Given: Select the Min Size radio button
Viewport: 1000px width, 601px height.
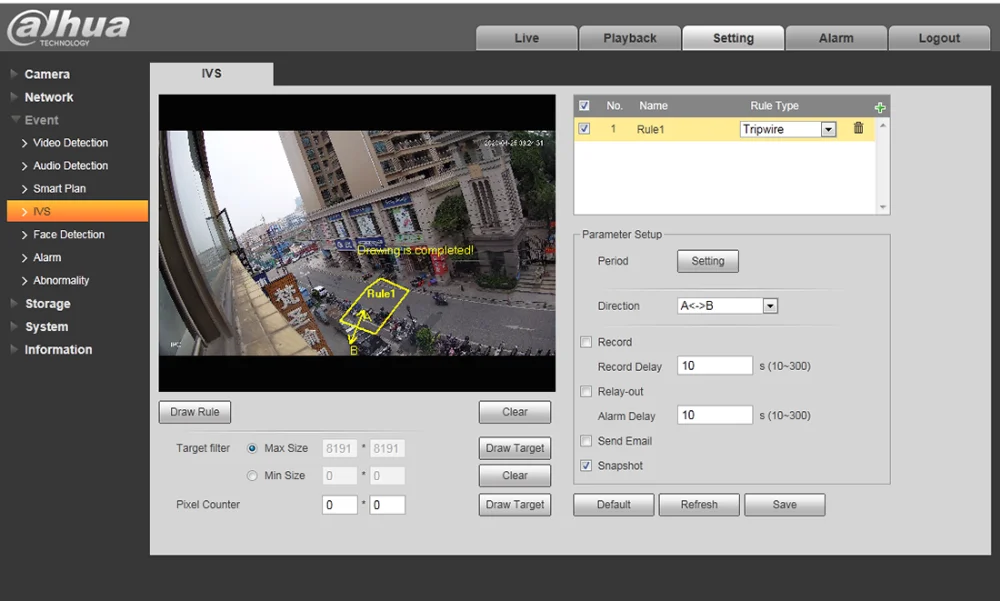Looking at the screenshot, I should [x=252, y=476].
